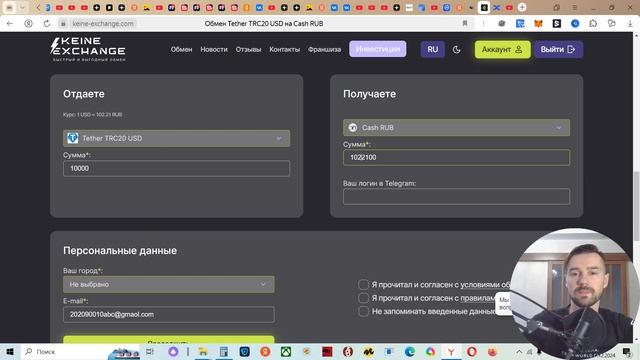This screenshot has width=640, height=360.
Task: Click the keine-exchange.com address bar
Action: 103,24
